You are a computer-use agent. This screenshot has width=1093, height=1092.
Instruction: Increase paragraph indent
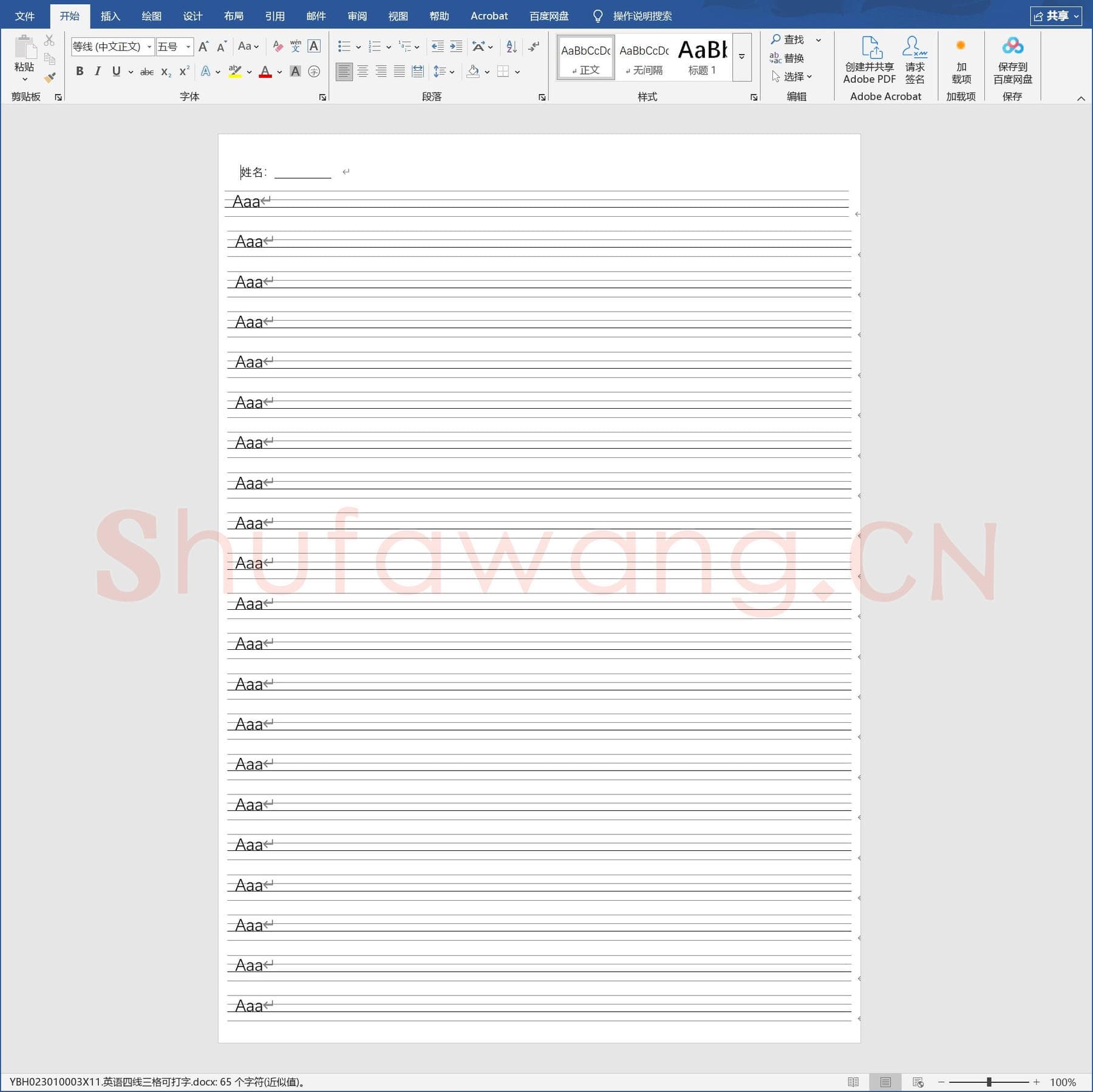pyautogui.click(x=456, y=46)
